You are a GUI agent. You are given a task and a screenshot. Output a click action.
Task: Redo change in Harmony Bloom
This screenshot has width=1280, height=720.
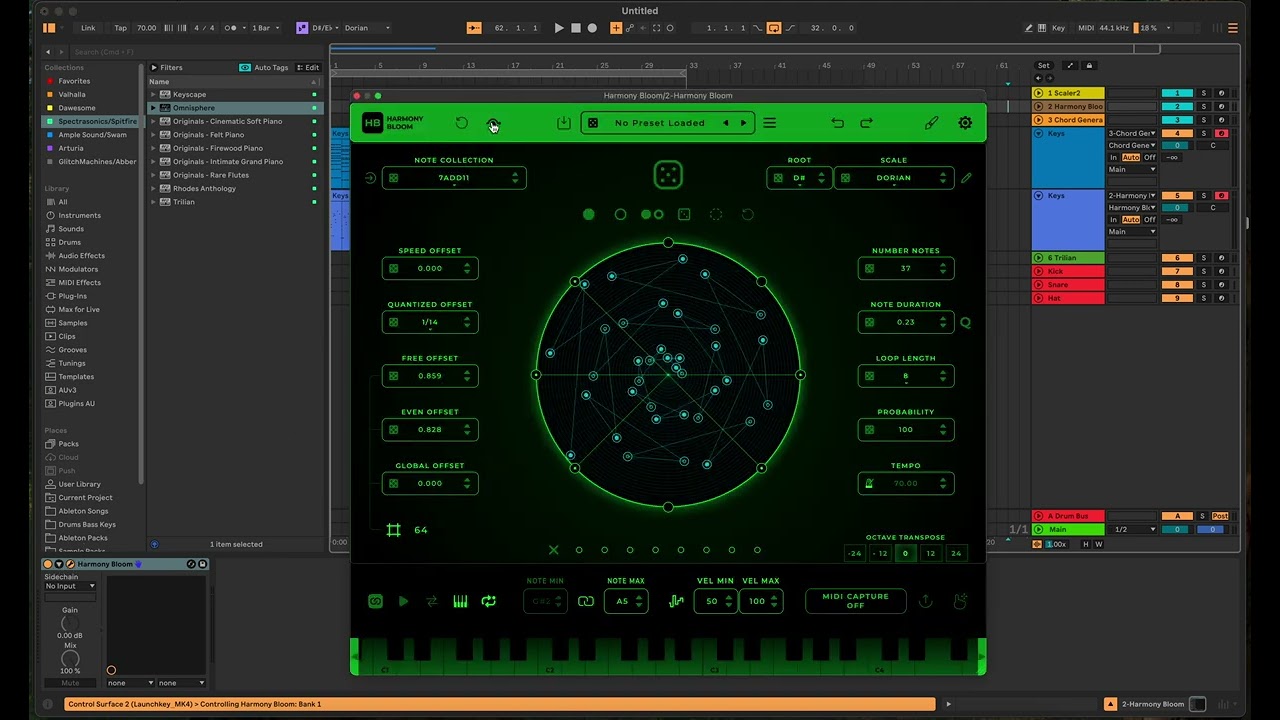click(866, 123)
